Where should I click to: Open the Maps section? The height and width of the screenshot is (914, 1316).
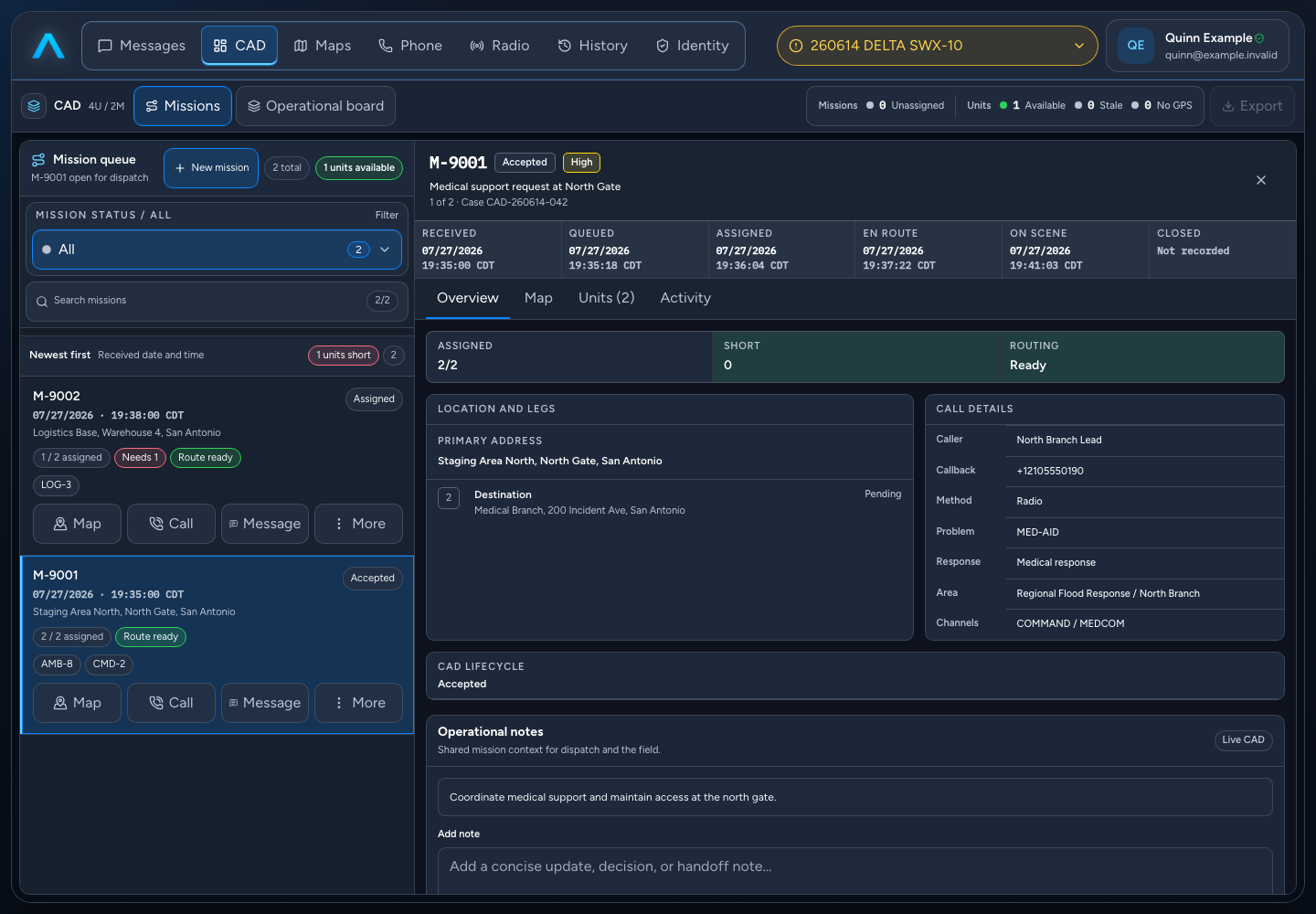[323, 46]
